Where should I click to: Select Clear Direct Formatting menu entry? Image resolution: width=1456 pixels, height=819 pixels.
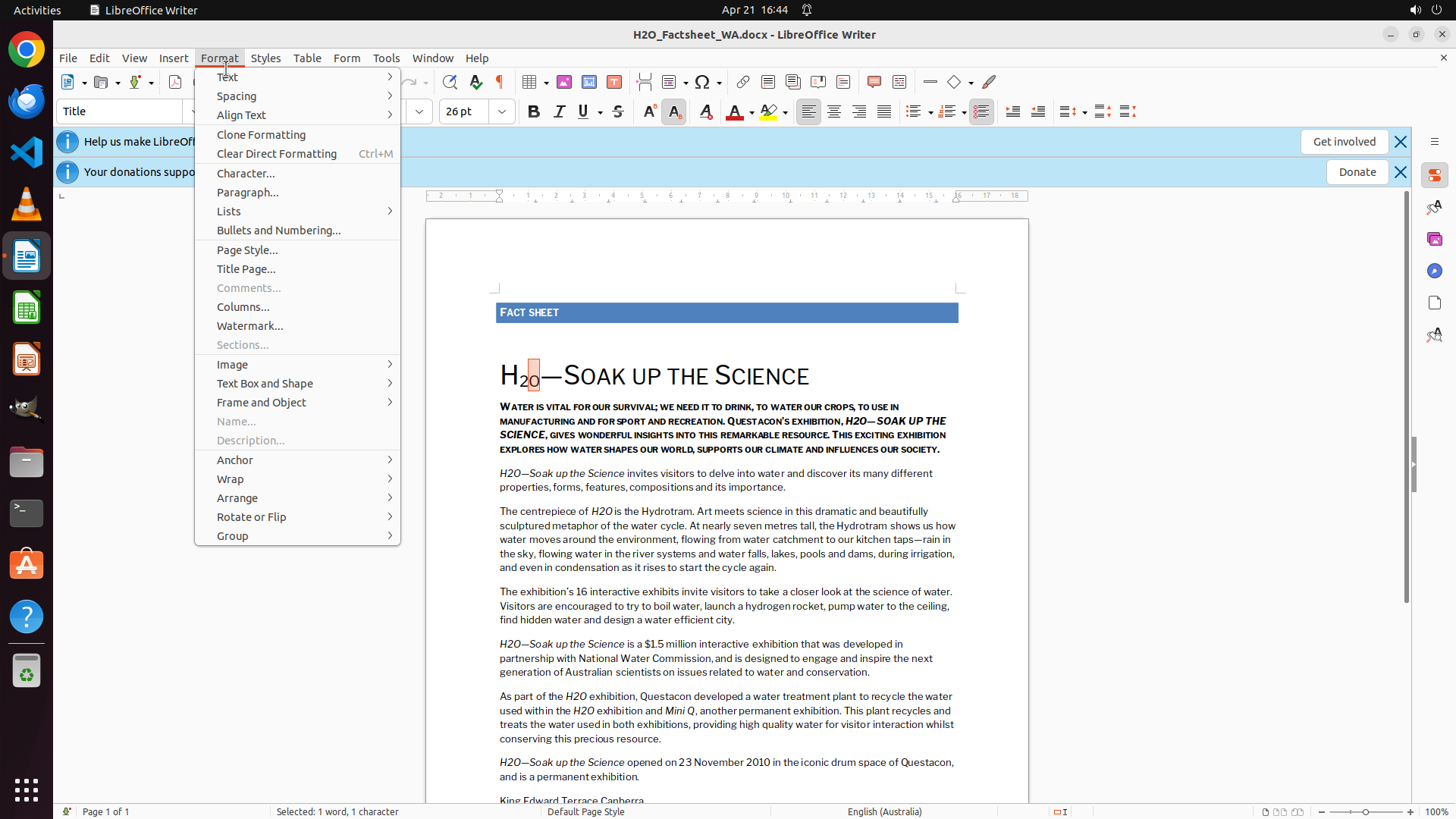(276, 154)
